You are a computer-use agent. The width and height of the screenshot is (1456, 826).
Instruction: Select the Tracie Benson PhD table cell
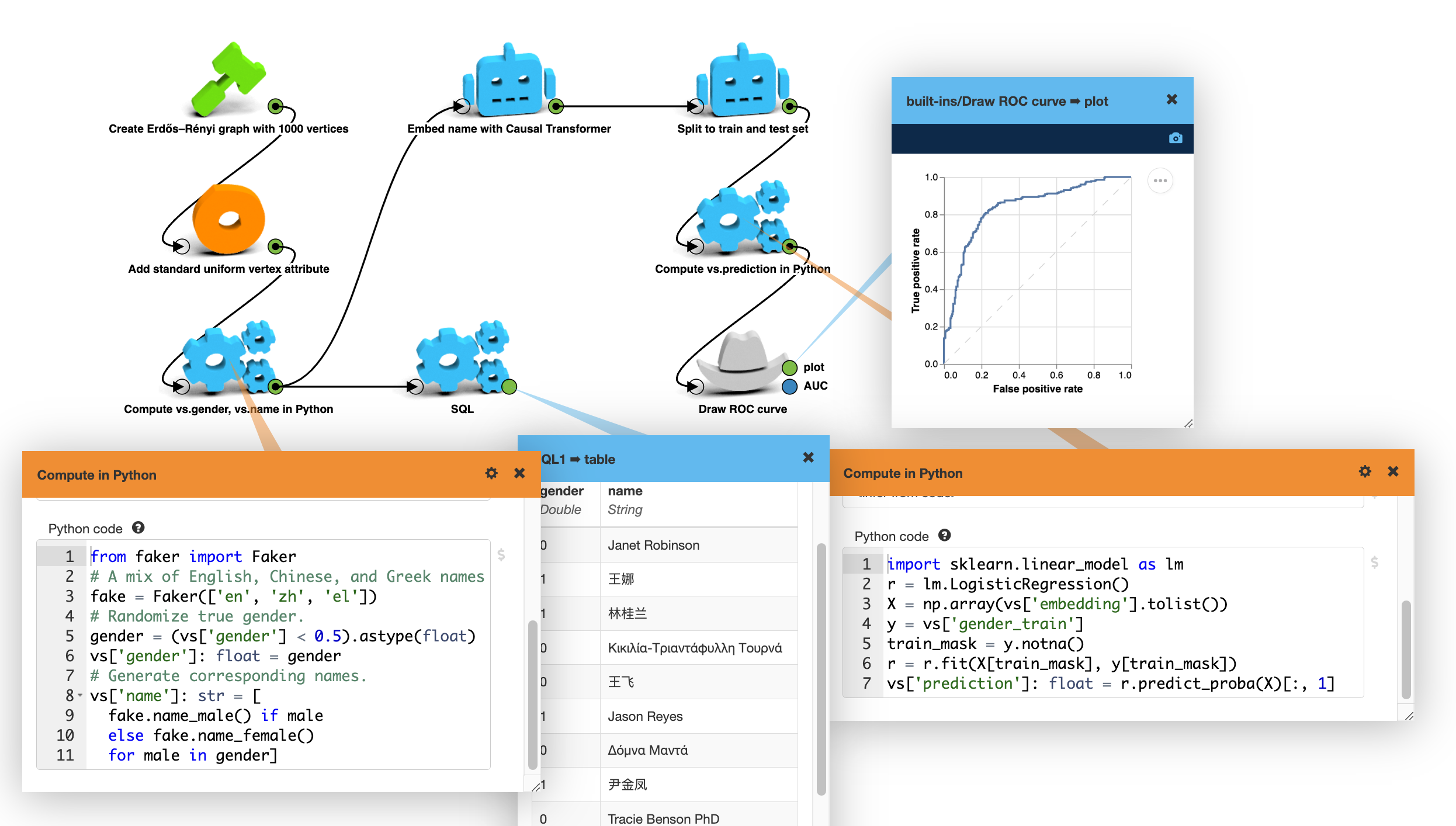(698, 818)
